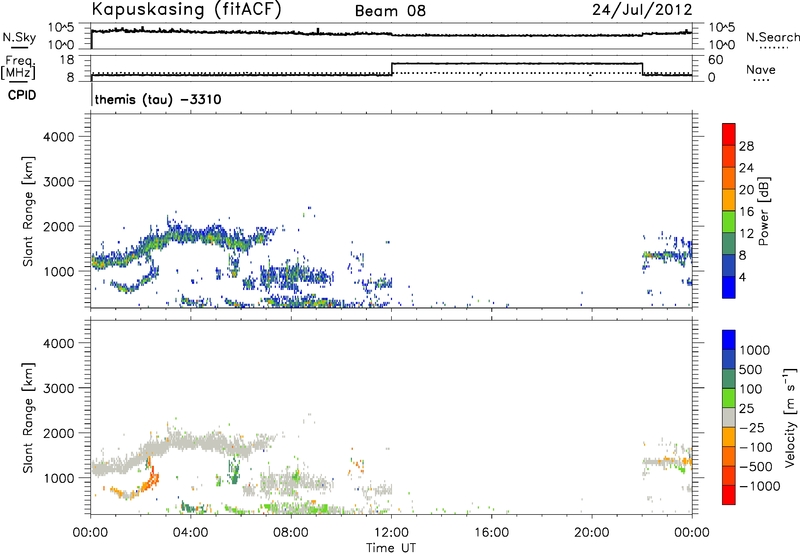
Task: Click the '12:00' time axis label
Action: [391, 533]
